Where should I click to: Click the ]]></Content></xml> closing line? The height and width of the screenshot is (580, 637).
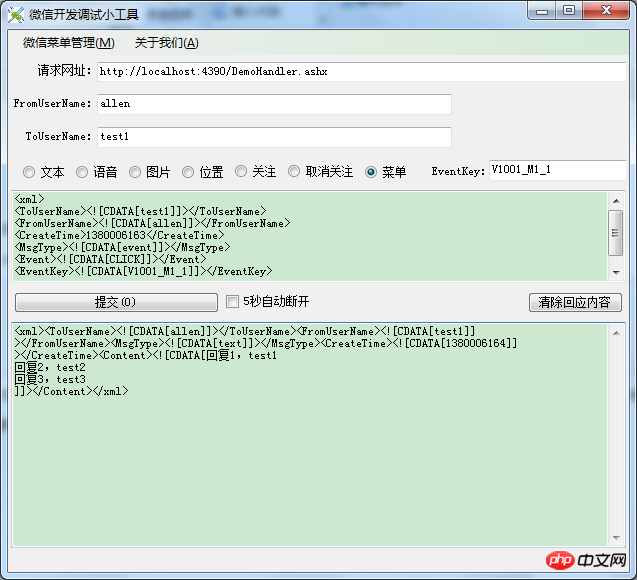click(x=72, y=392)
